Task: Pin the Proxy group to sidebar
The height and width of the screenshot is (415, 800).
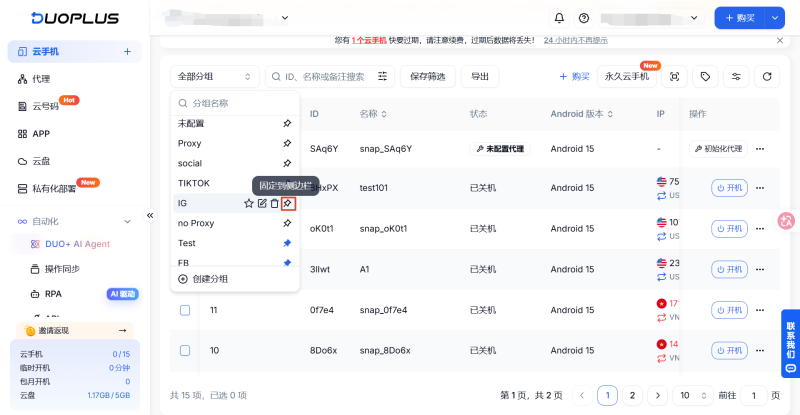Action: 287,143
